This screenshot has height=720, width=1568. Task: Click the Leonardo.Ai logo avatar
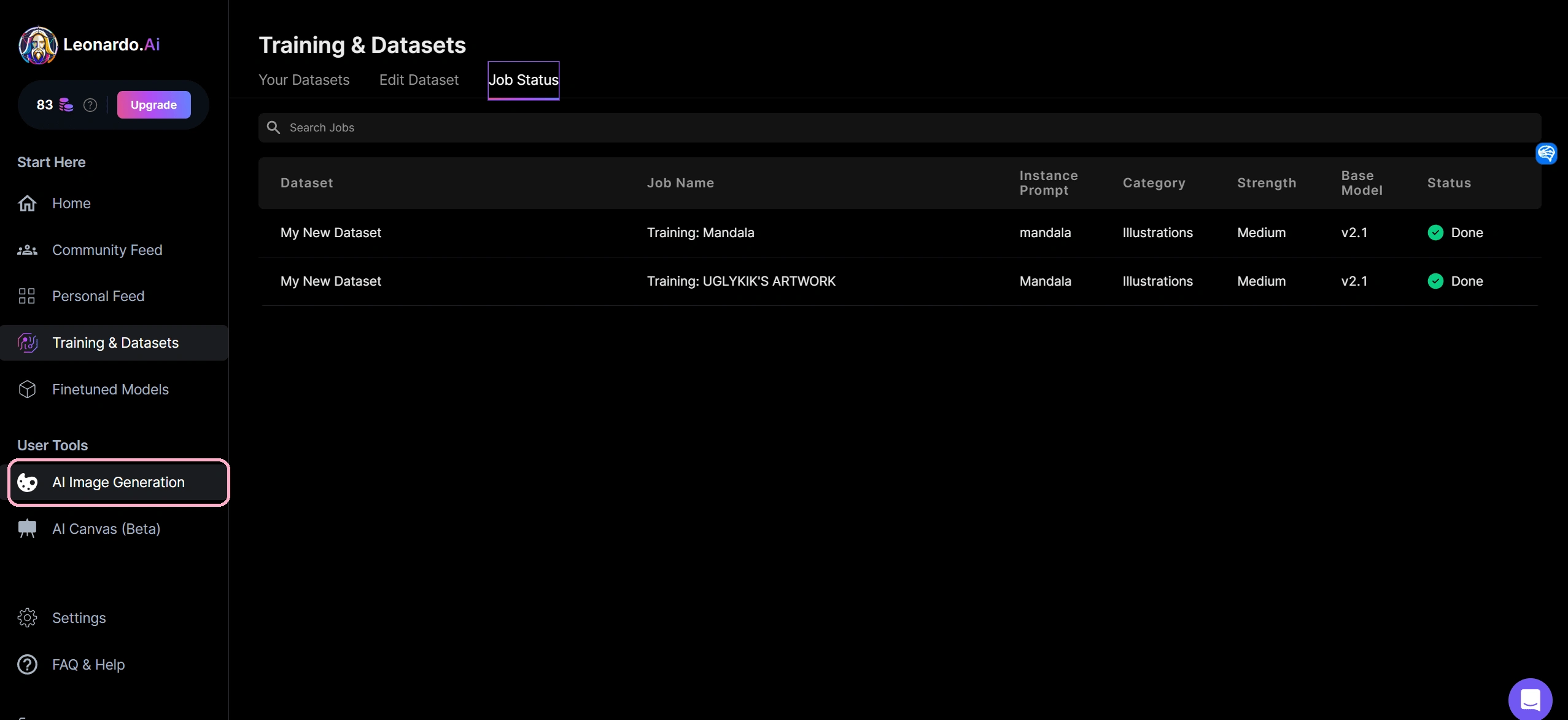pyautogui.click(x=38, y=45)
